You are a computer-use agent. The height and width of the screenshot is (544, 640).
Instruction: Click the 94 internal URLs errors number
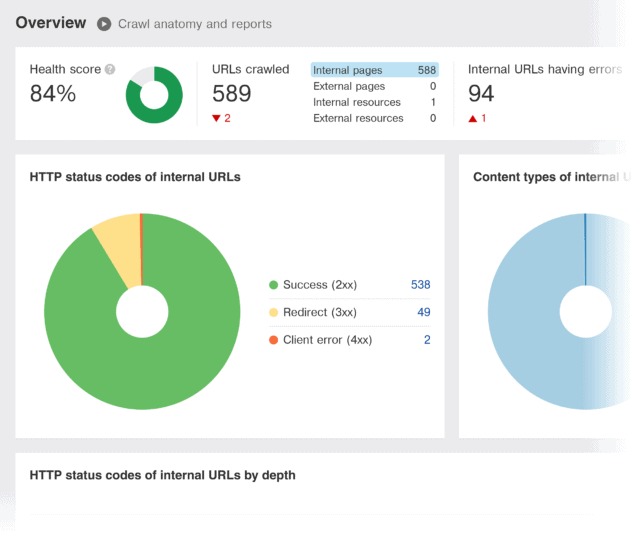(x=481, y=93)
